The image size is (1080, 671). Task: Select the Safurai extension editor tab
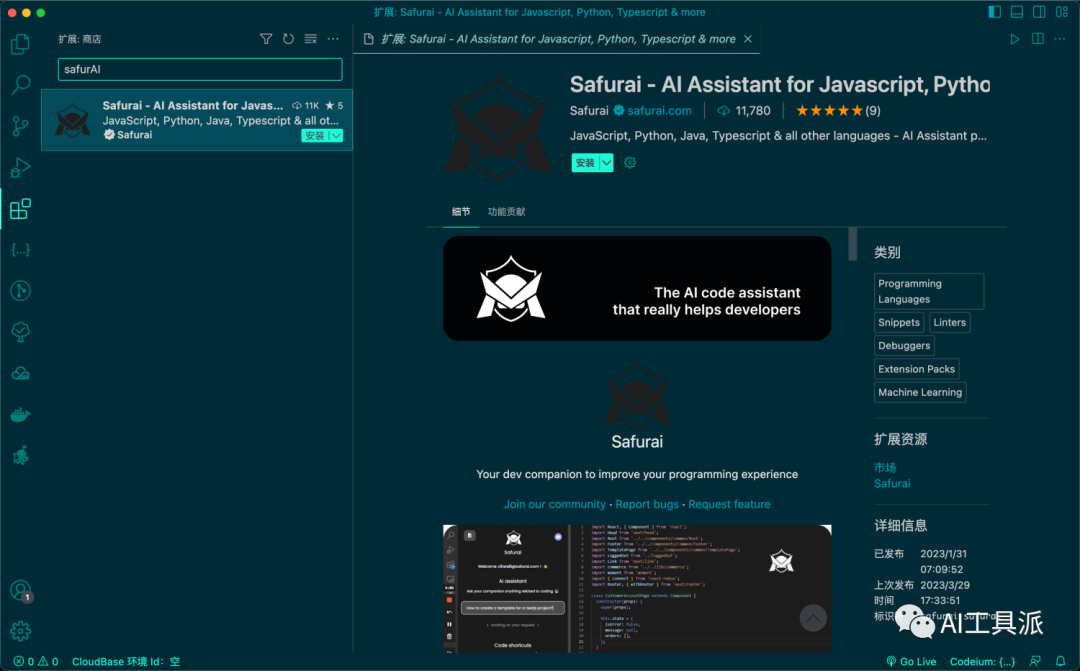click(557, 39)
